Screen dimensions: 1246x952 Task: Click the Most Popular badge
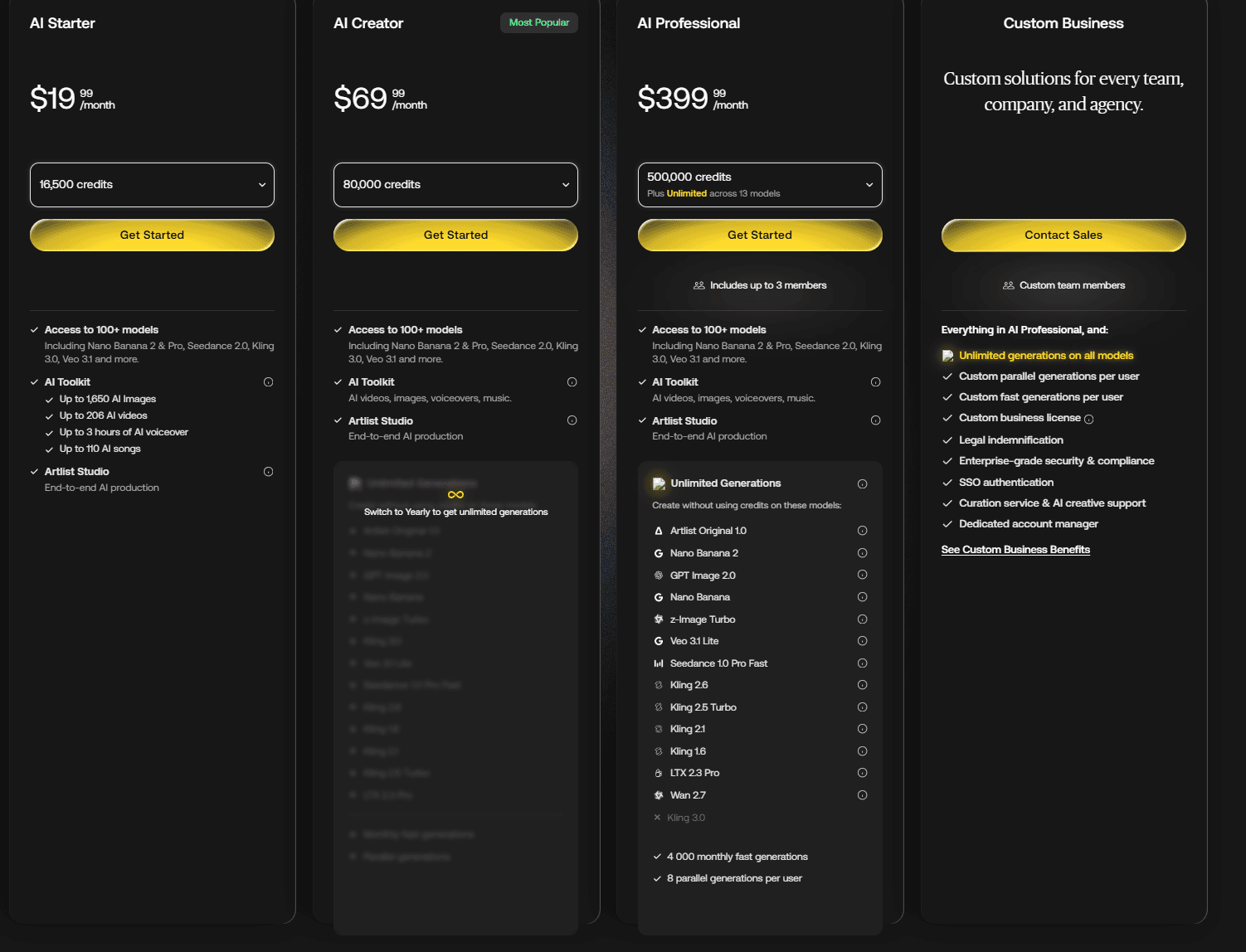(x=539, y=22)
